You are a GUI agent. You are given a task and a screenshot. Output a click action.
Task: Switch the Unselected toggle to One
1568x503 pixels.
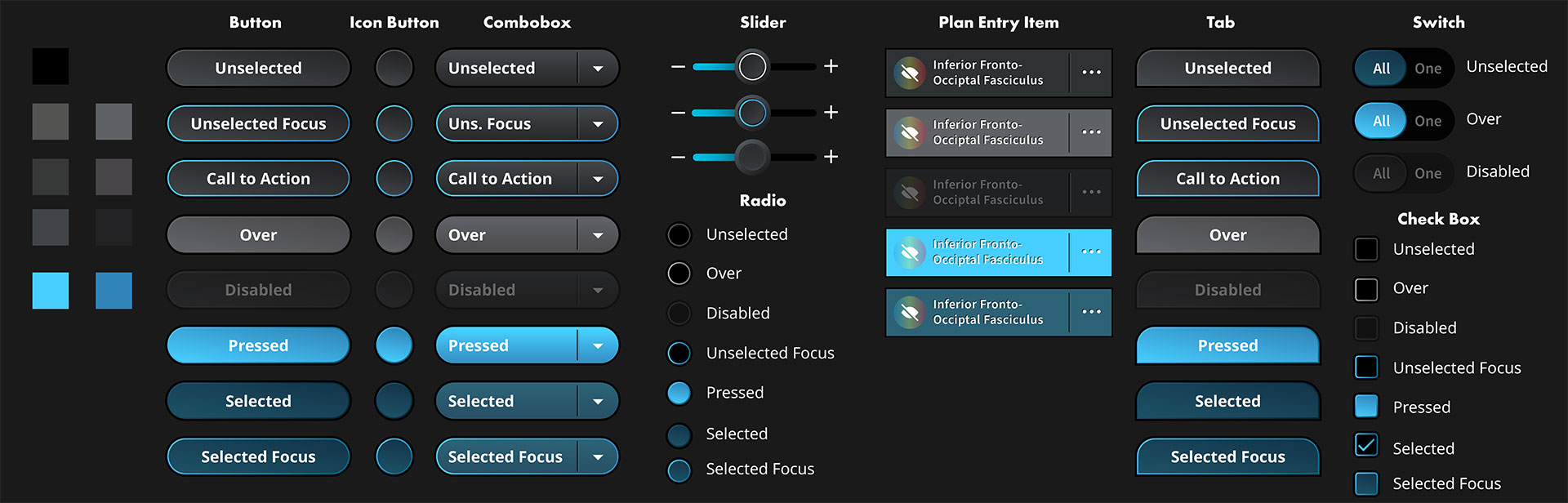[x=1428, y=69]
